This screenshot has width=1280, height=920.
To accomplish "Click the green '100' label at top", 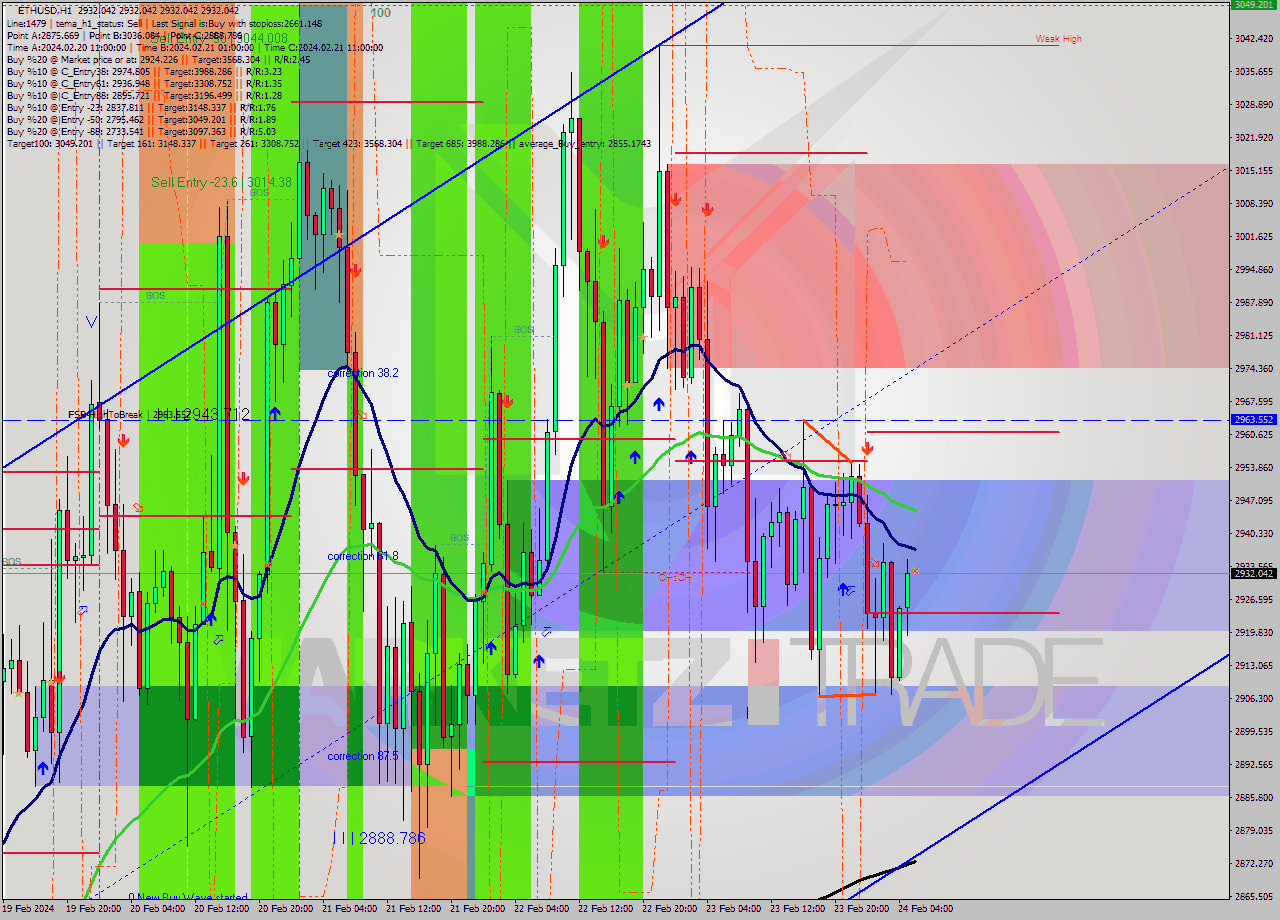I will (x=380, y=13).
